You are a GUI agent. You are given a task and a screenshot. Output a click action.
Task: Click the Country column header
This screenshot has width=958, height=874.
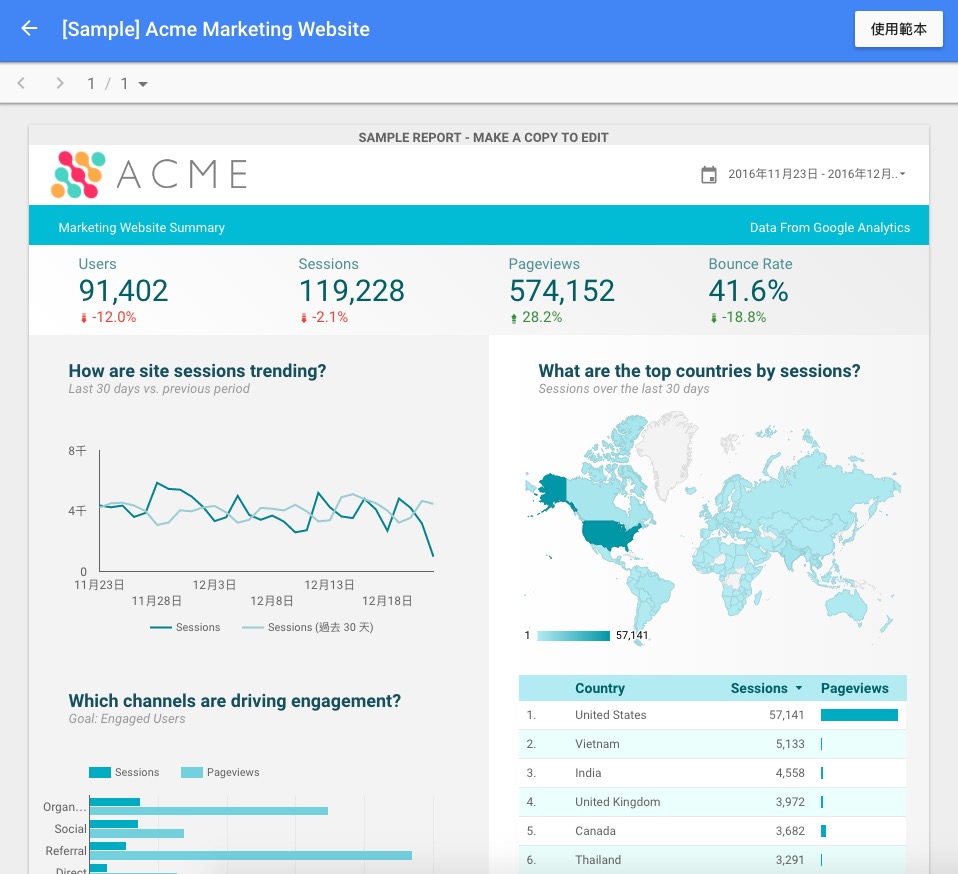pyautogui.click(x=599, y=688)
